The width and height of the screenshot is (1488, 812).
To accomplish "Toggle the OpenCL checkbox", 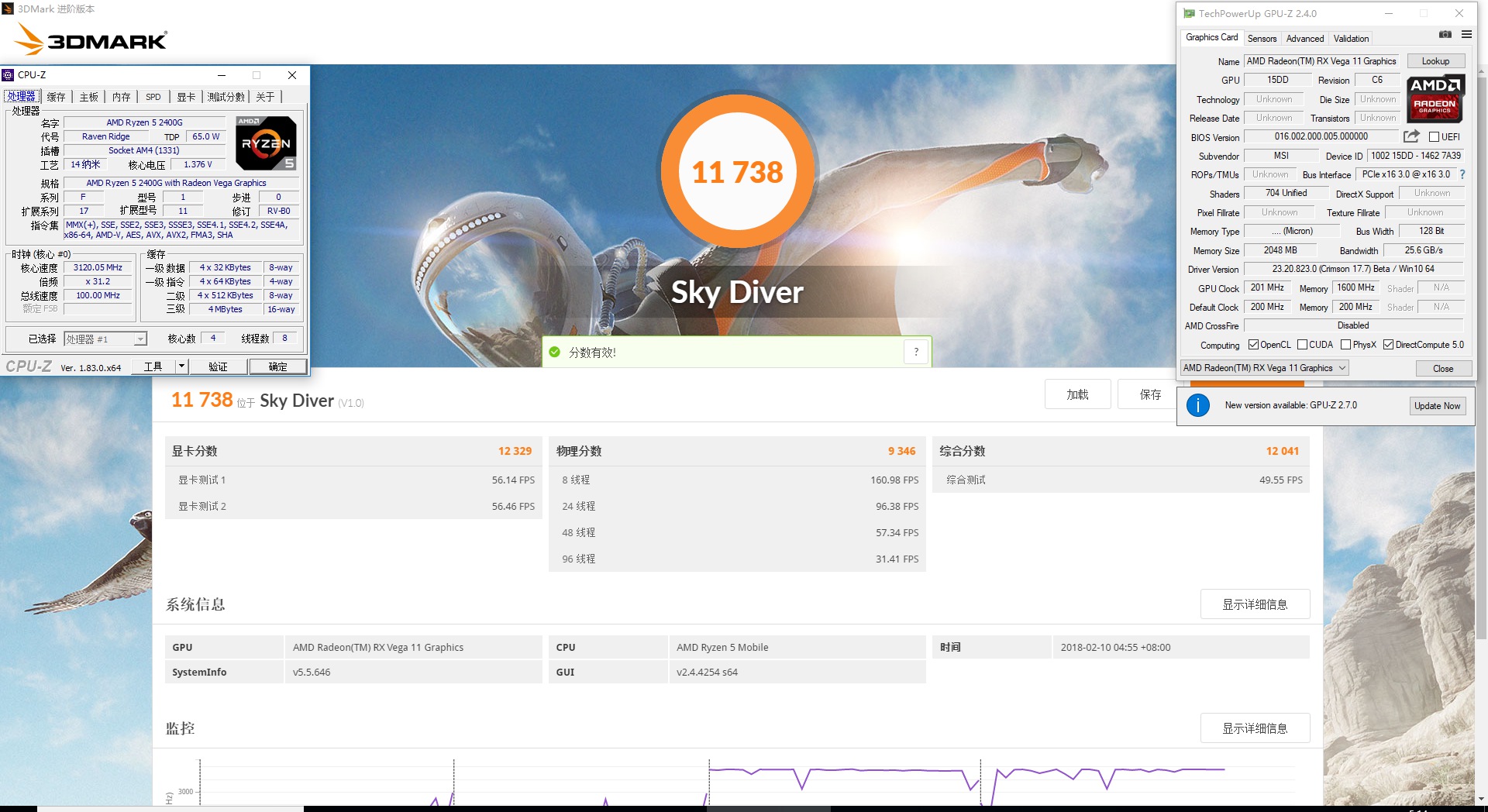I will (x=1253, y=345).
